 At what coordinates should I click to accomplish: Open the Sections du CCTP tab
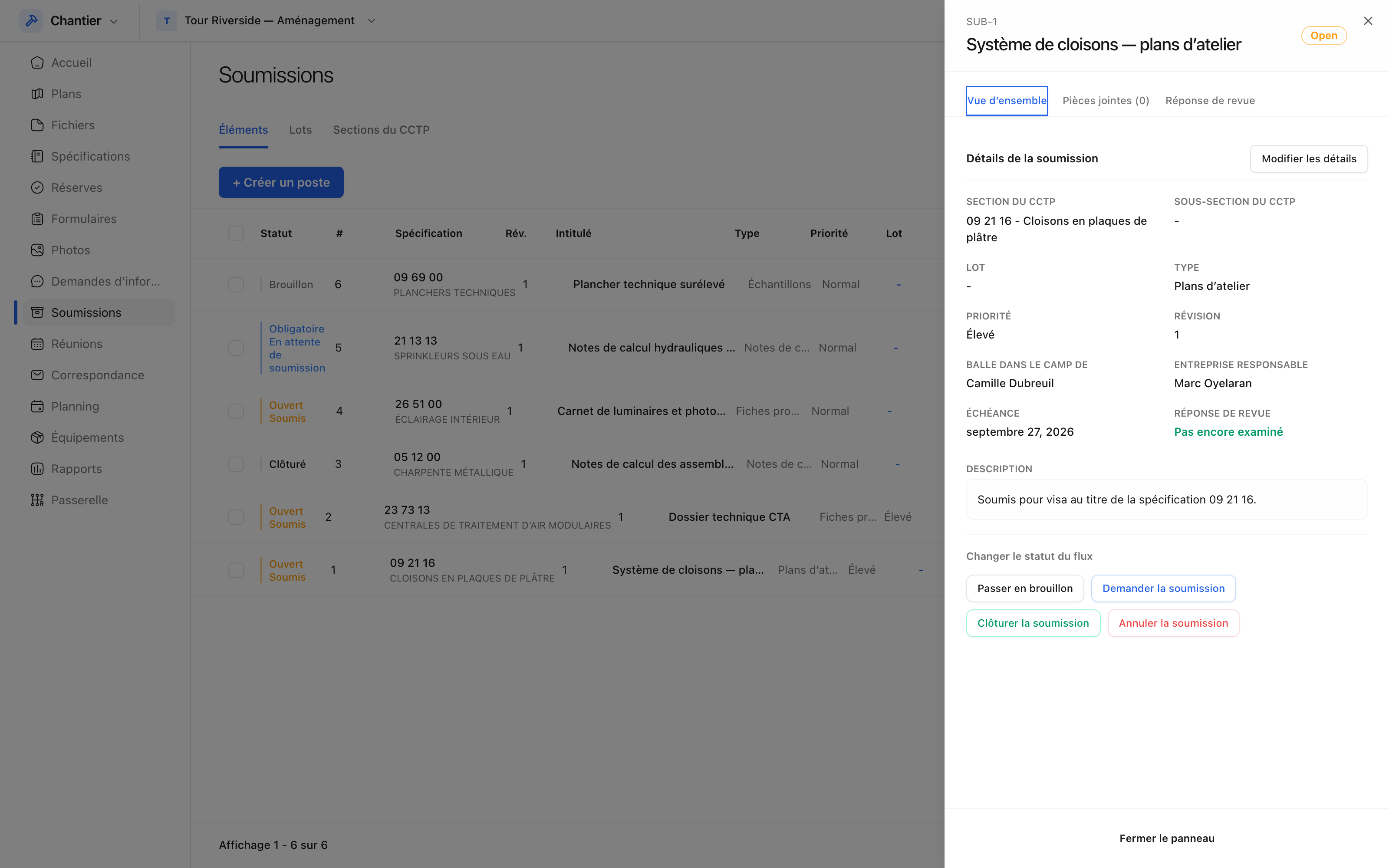(381, 130)
